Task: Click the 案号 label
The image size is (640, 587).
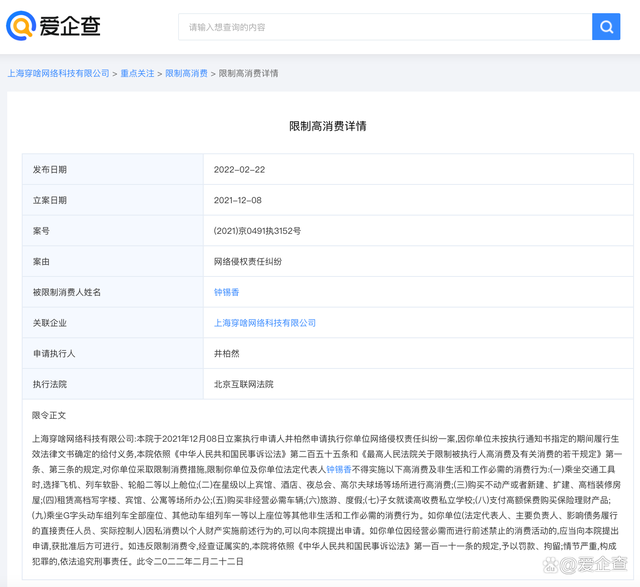Action: tap(41, 231)
